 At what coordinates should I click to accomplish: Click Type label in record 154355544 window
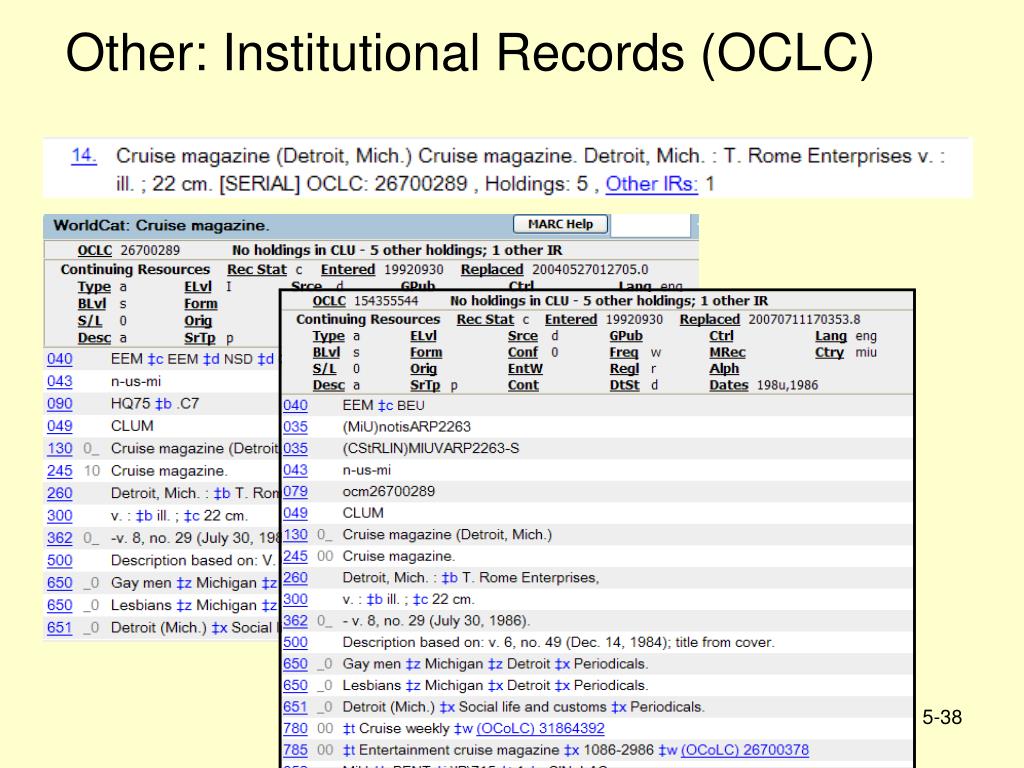point(328,336)
